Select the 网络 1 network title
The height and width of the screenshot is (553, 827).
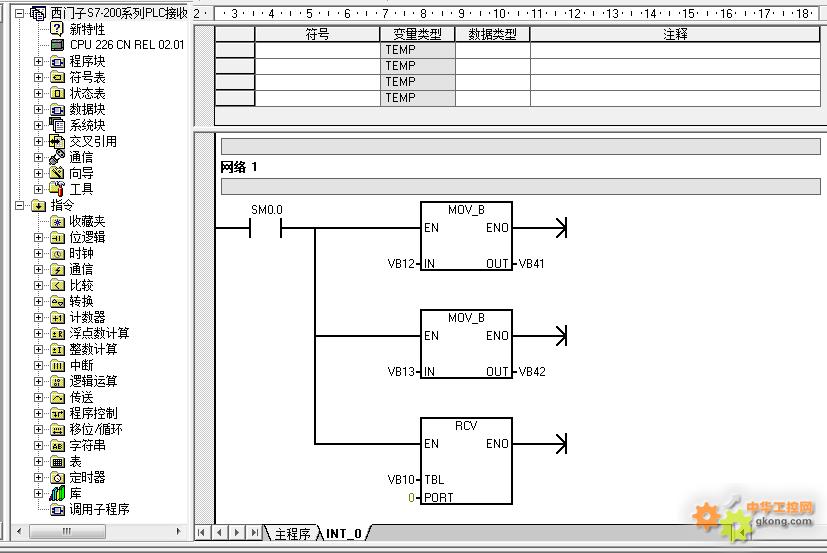coord(239,167)
